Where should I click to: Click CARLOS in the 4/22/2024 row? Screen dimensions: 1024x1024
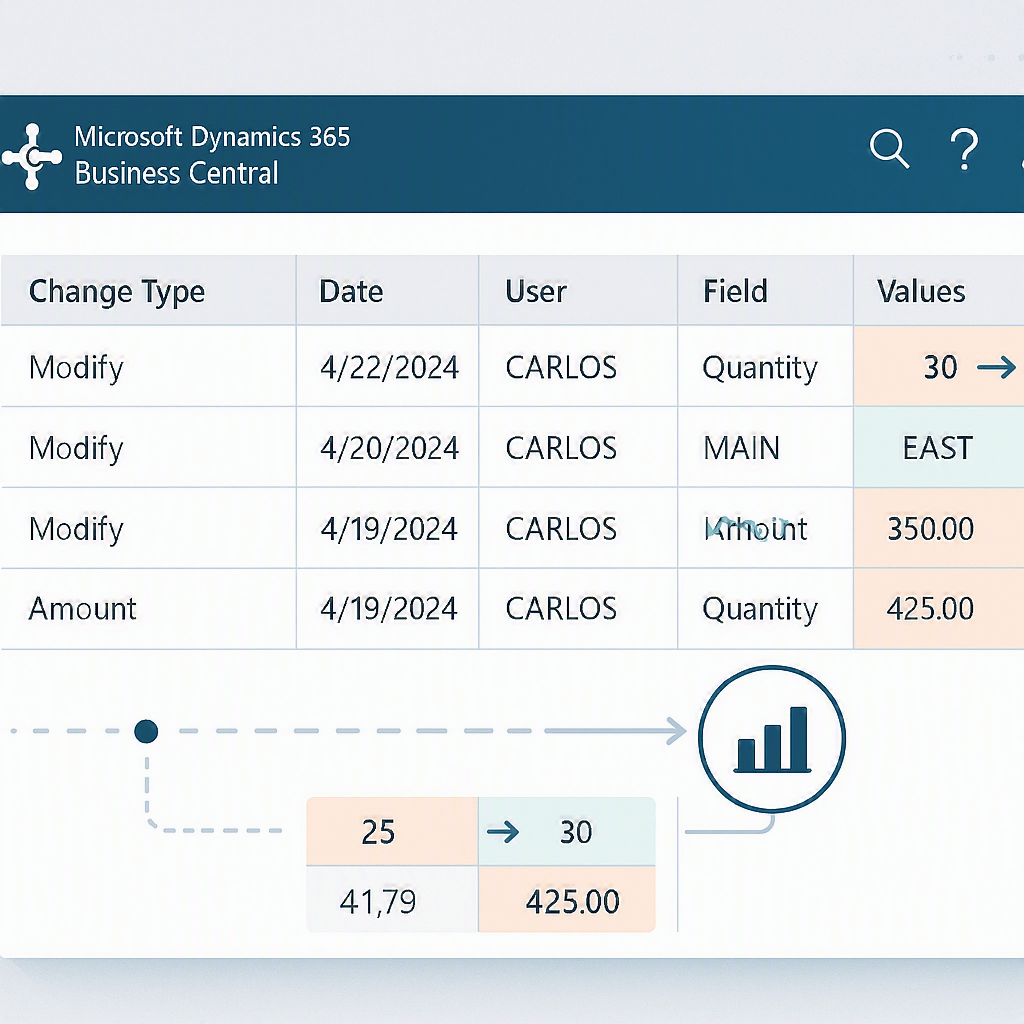562,367
